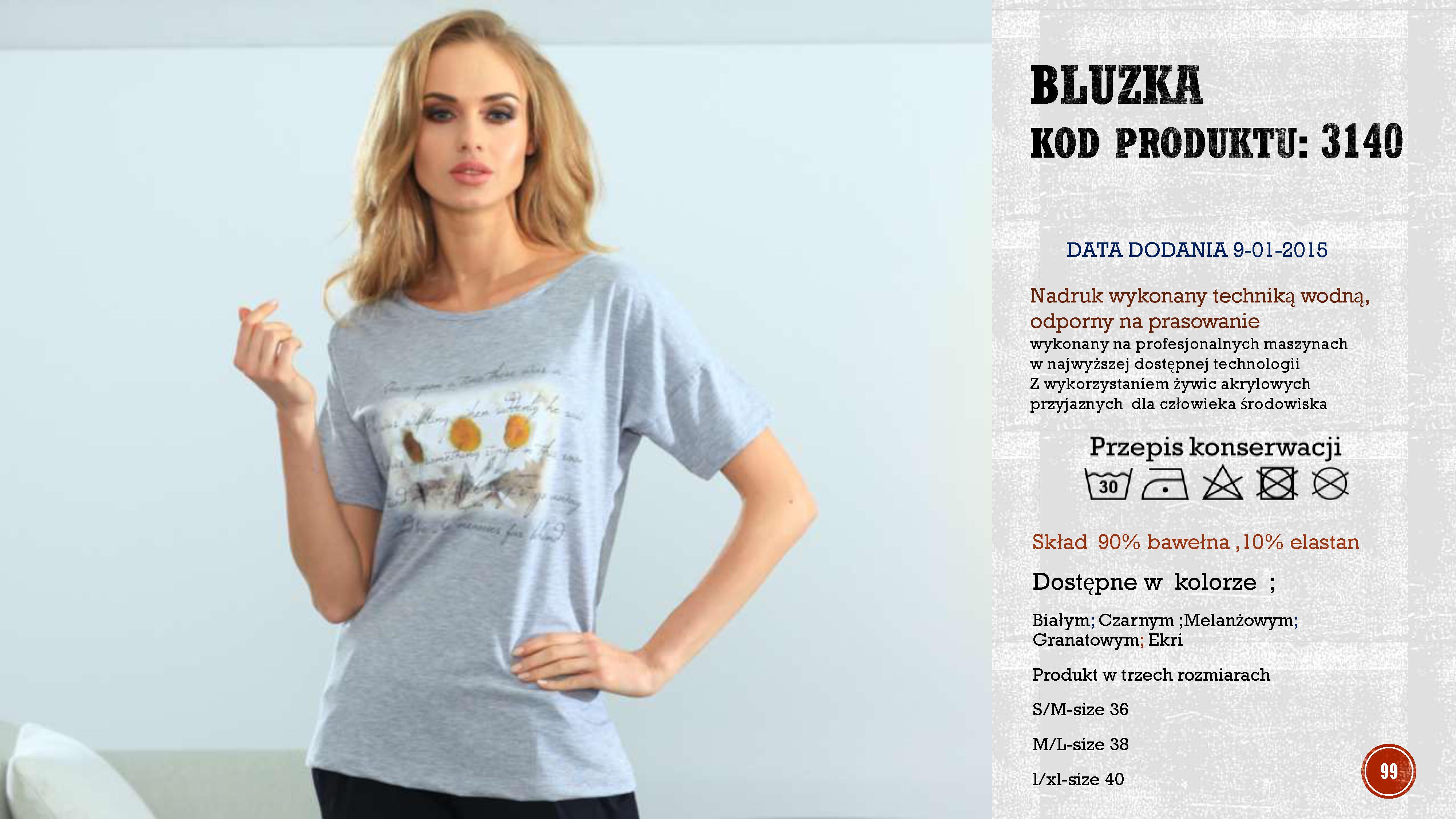This screenshot has height=819, width=1456.
Task: Click the Skład 90% bawełna composition line
Action: [x=1195, y=542]
